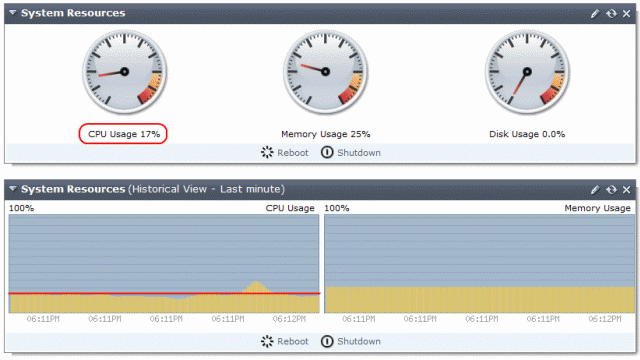Click the Memory Usage history chart
The image size is (640, 360).
[x=479, y=264]
